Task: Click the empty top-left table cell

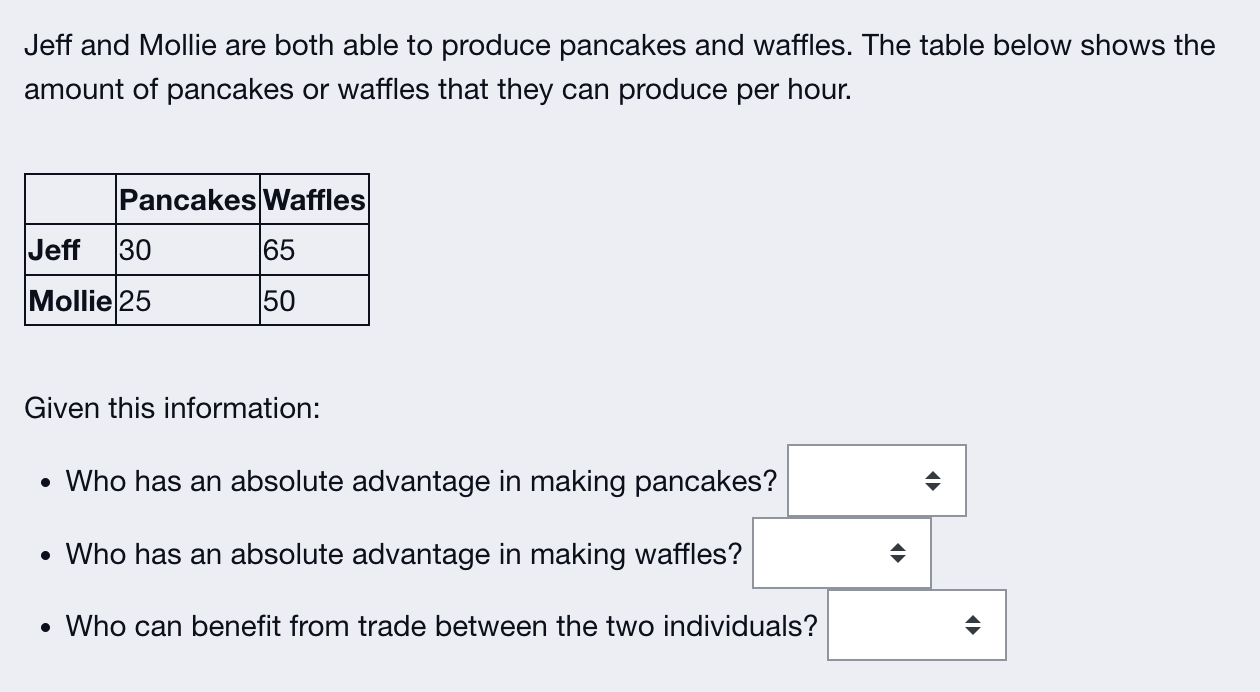Action: [68, 199]
